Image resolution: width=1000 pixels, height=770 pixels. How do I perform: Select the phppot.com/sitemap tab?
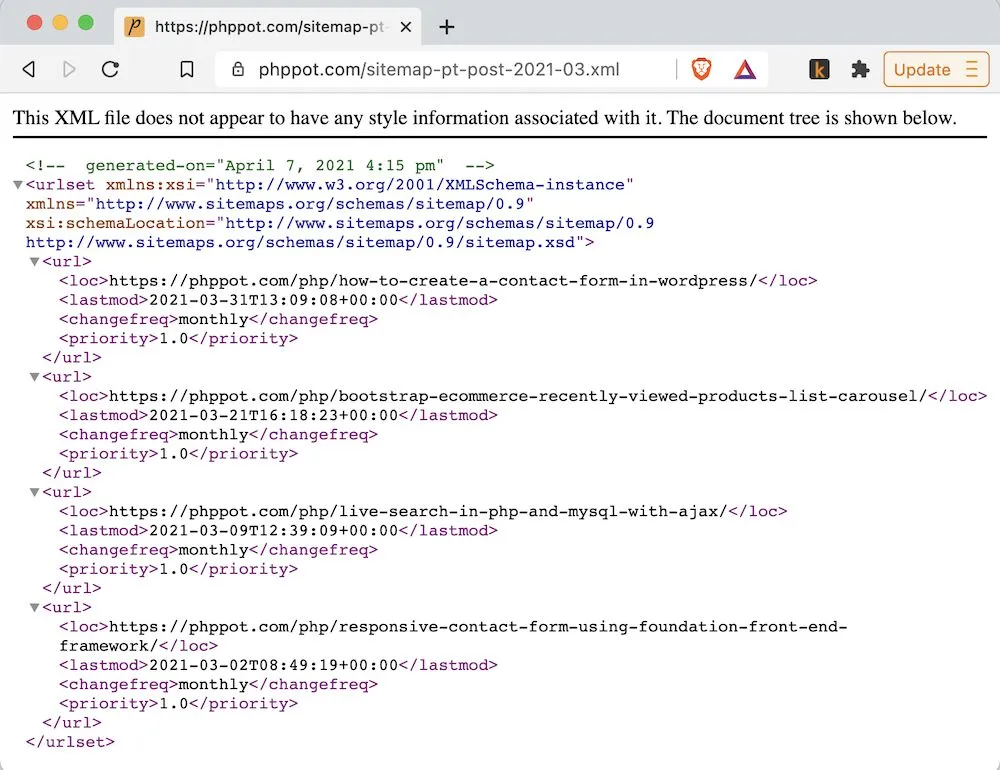pyautogui.click(x=268, y=27)
